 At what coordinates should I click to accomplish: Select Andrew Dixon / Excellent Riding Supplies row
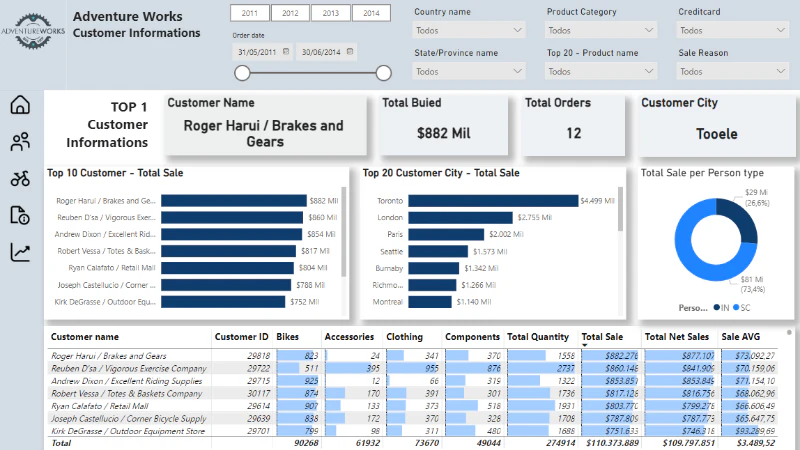point(413,381)
